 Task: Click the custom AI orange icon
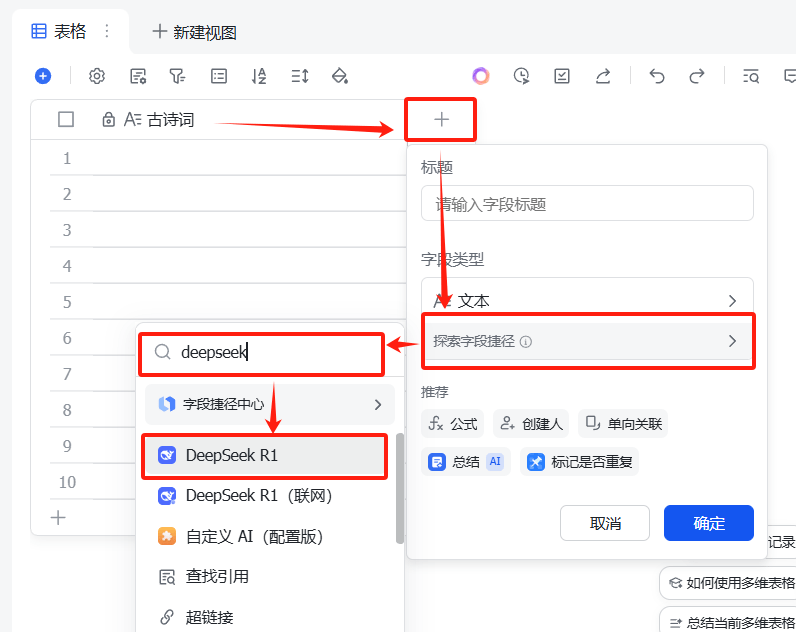167,536
